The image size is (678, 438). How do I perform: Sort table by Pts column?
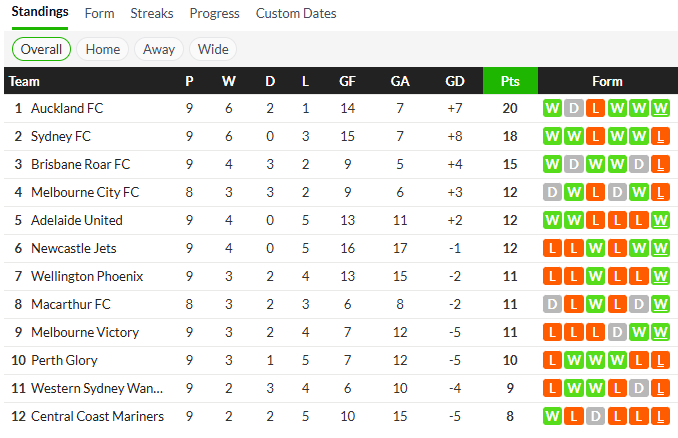(x=510, y=81)
